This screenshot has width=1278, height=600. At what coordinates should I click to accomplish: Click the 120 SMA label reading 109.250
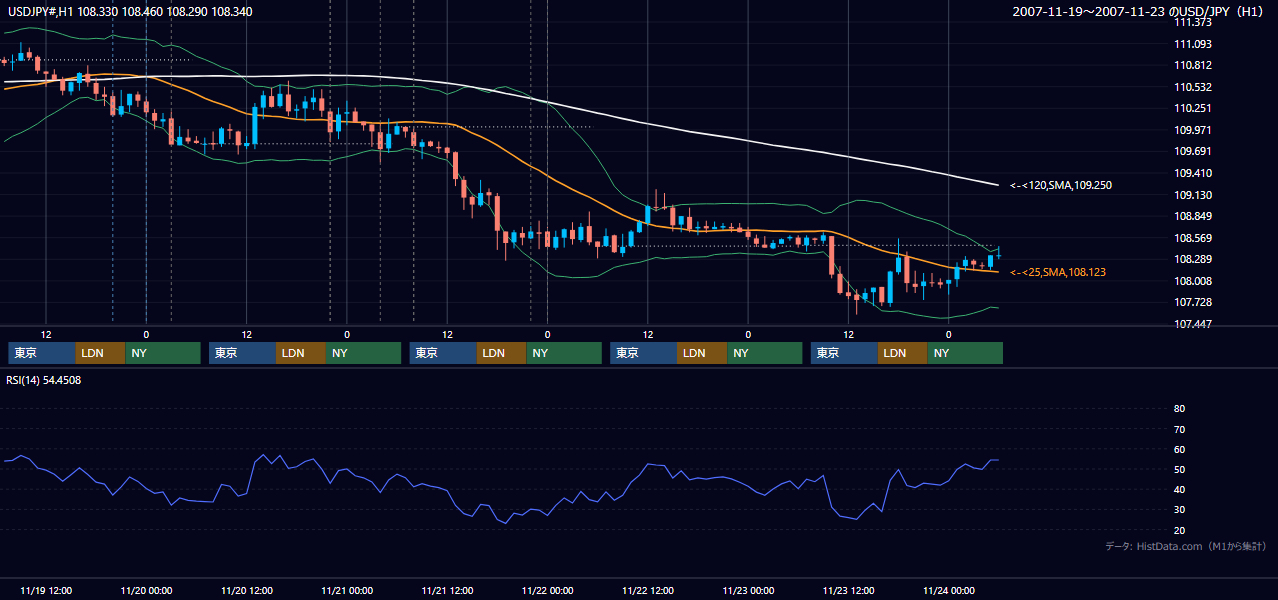[x=1060, y=185]
